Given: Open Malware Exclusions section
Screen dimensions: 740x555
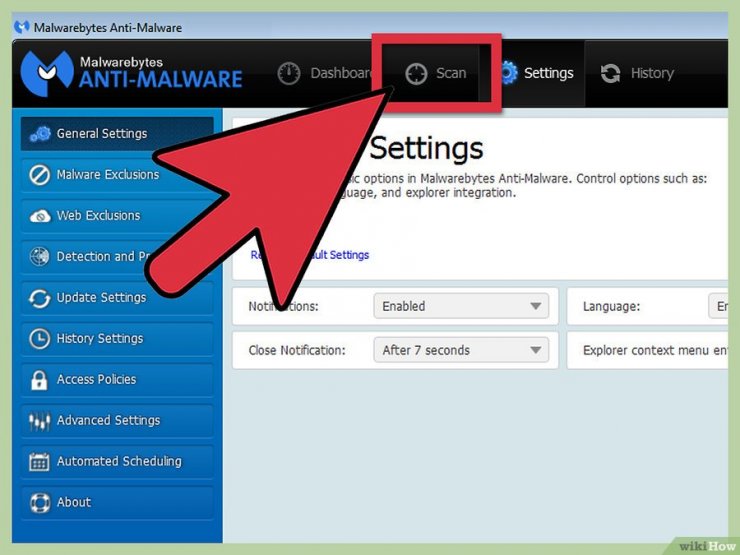Looking at the screenshot, I should point(117,175).
